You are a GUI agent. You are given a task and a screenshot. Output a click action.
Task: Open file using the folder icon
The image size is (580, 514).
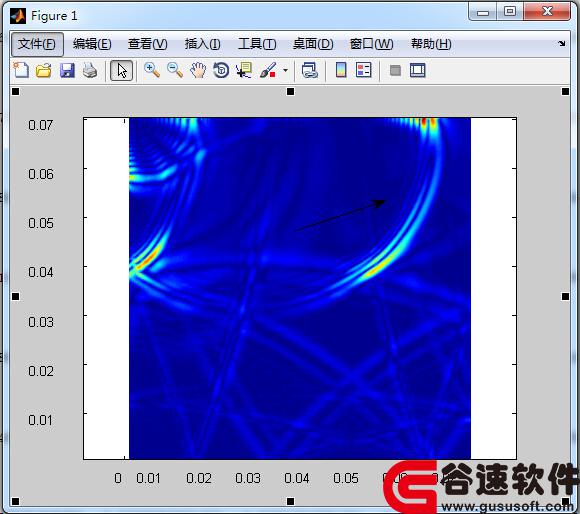[x=44, y=70]
